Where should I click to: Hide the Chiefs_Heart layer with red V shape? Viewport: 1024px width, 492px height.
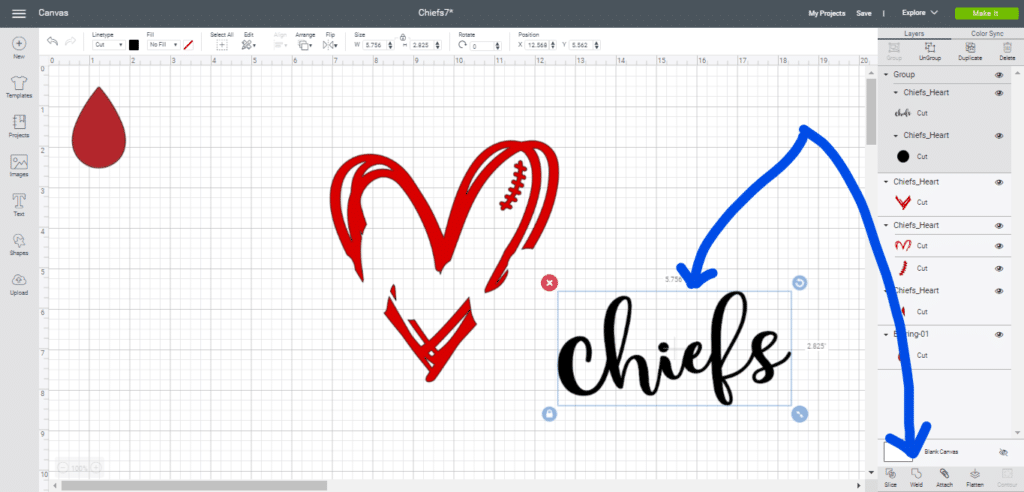[999, 182]
